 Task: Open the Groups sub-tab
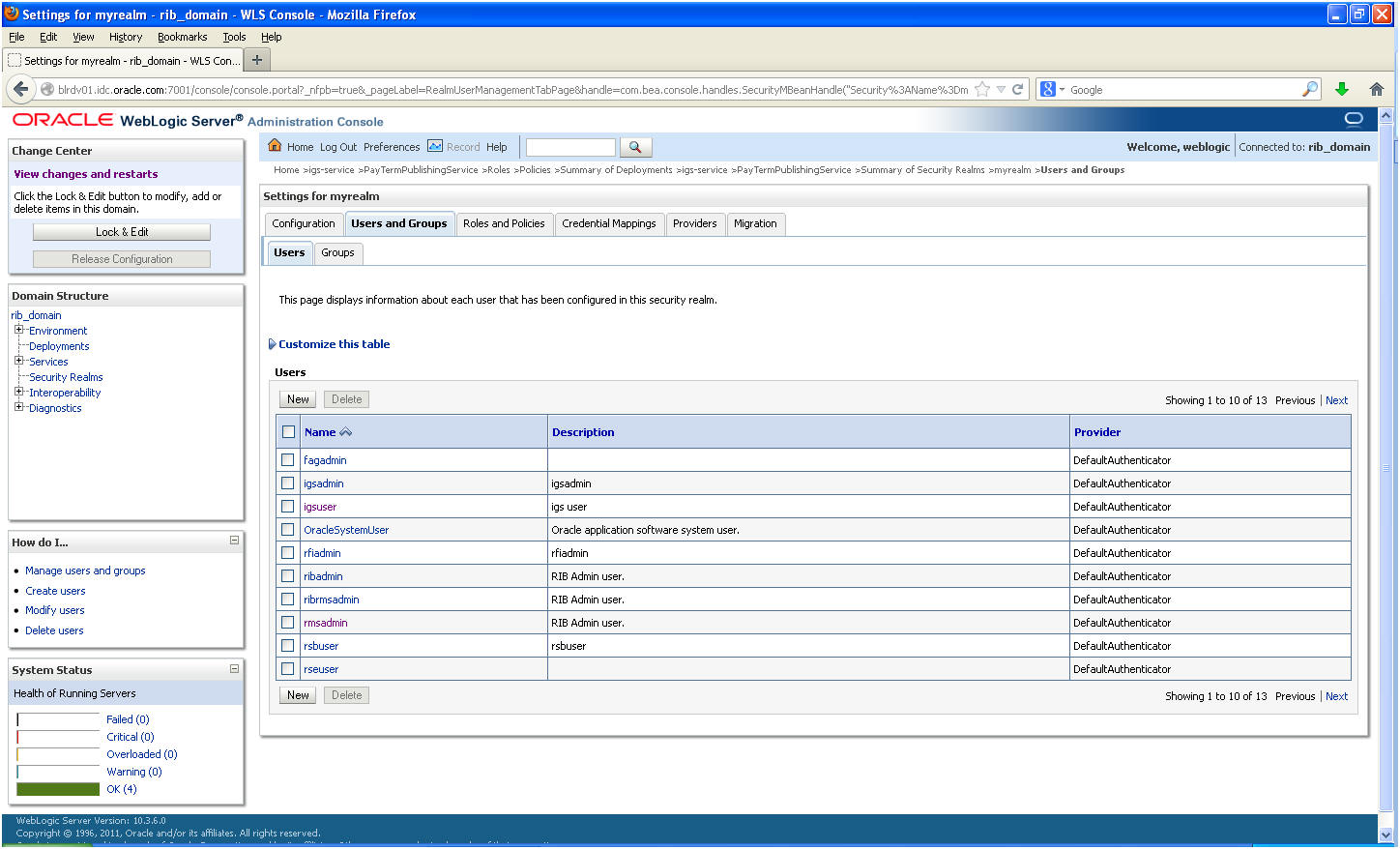[x=337, y=252]
